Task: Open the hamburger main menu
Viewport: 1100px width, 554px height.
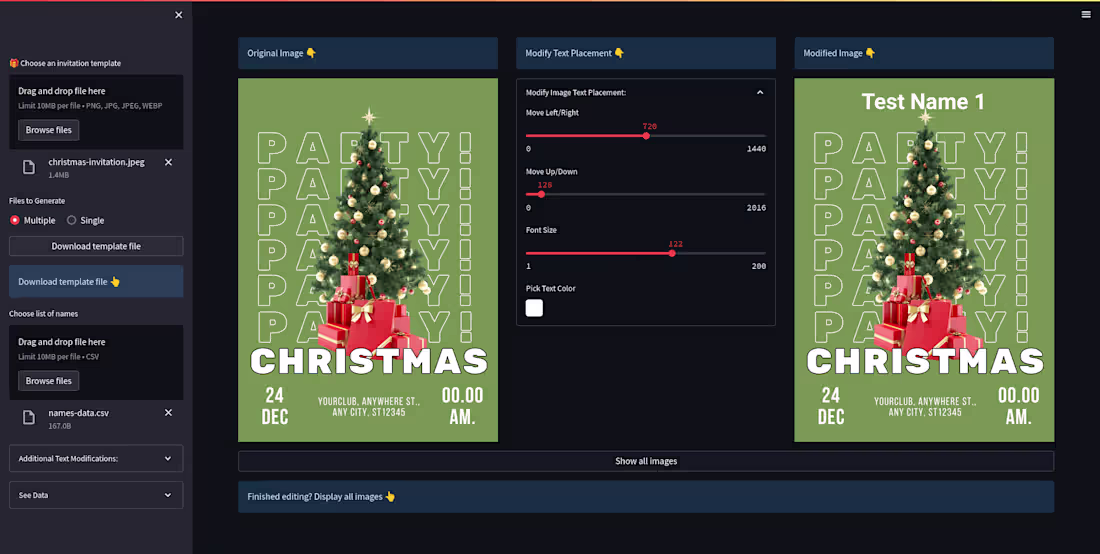Action: point(1086,14)
